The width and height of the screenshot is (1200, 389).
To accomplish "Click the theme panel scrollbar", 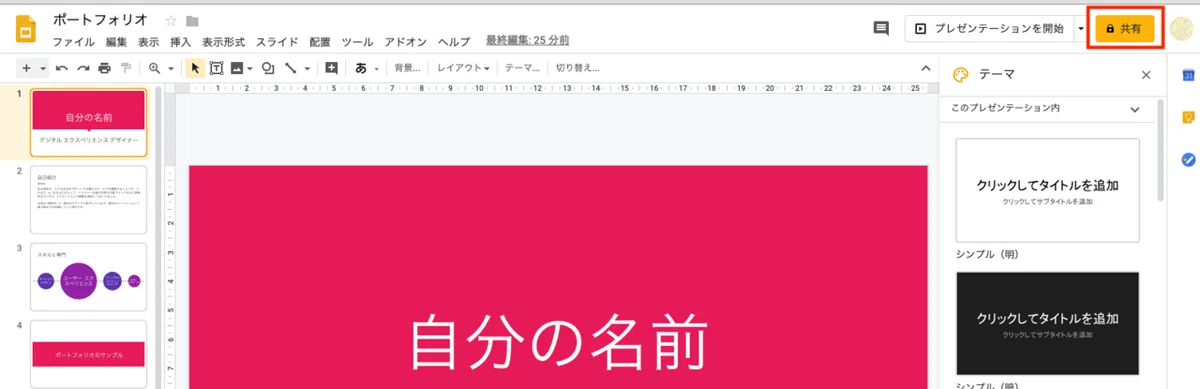I will point(1160,150).
